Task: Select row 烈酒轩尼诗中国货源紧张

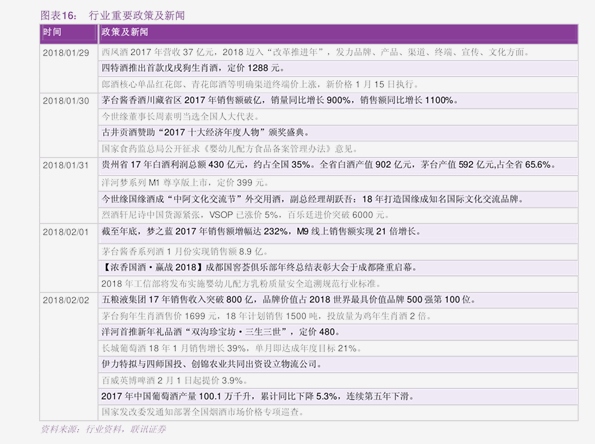Action: click(x=338, y=215)
